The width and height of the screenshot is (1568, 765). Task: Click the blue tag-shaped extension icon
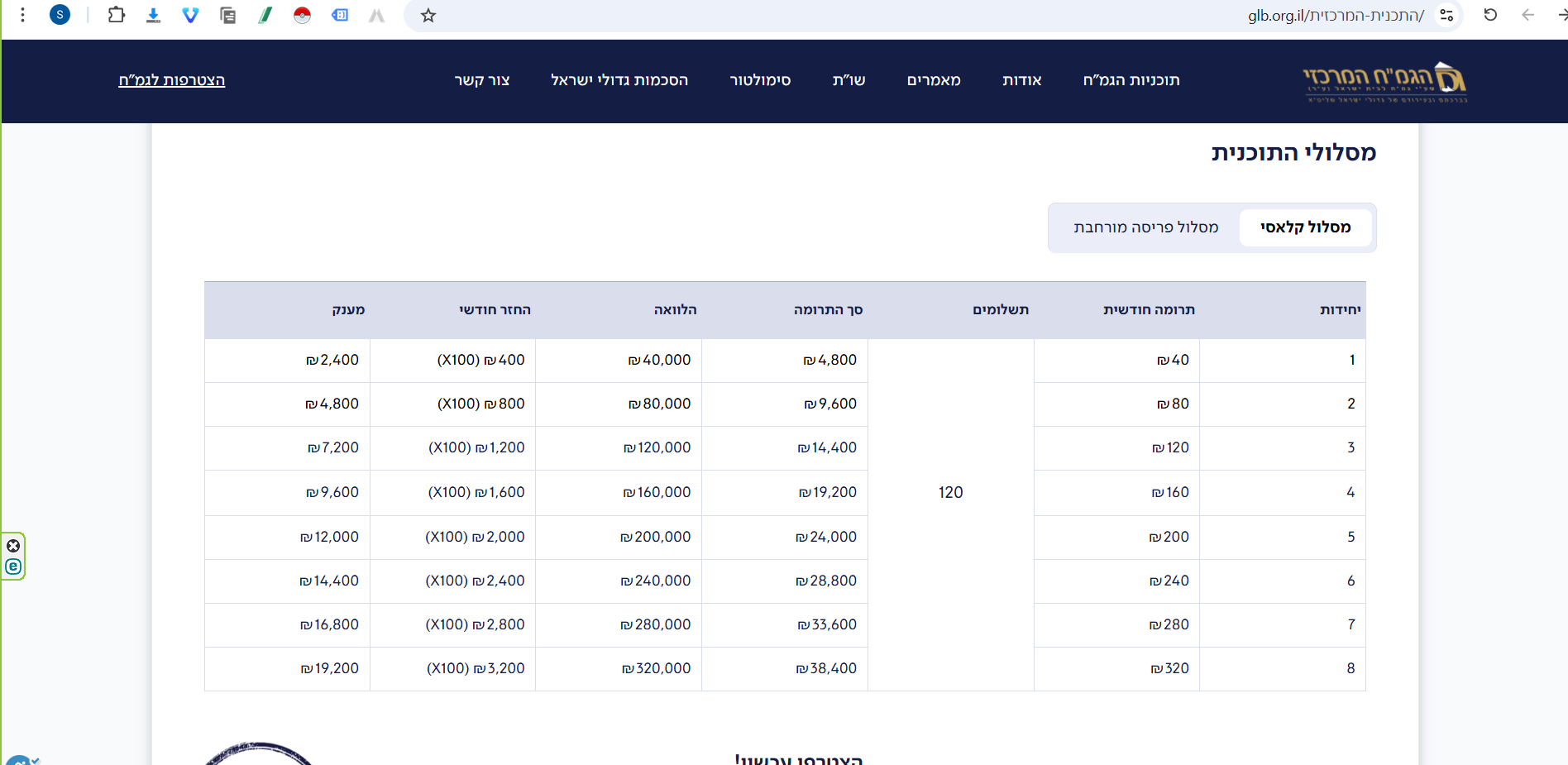[x=339, y=15]
